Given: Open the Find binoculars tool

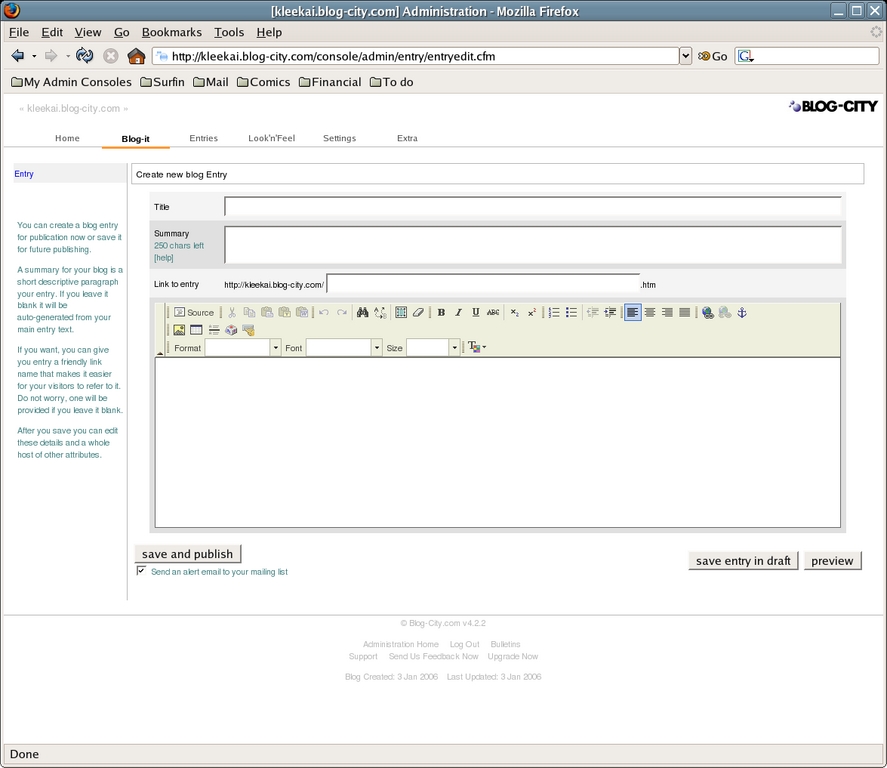Looking at the screenshot, I should tap(363, 313).
